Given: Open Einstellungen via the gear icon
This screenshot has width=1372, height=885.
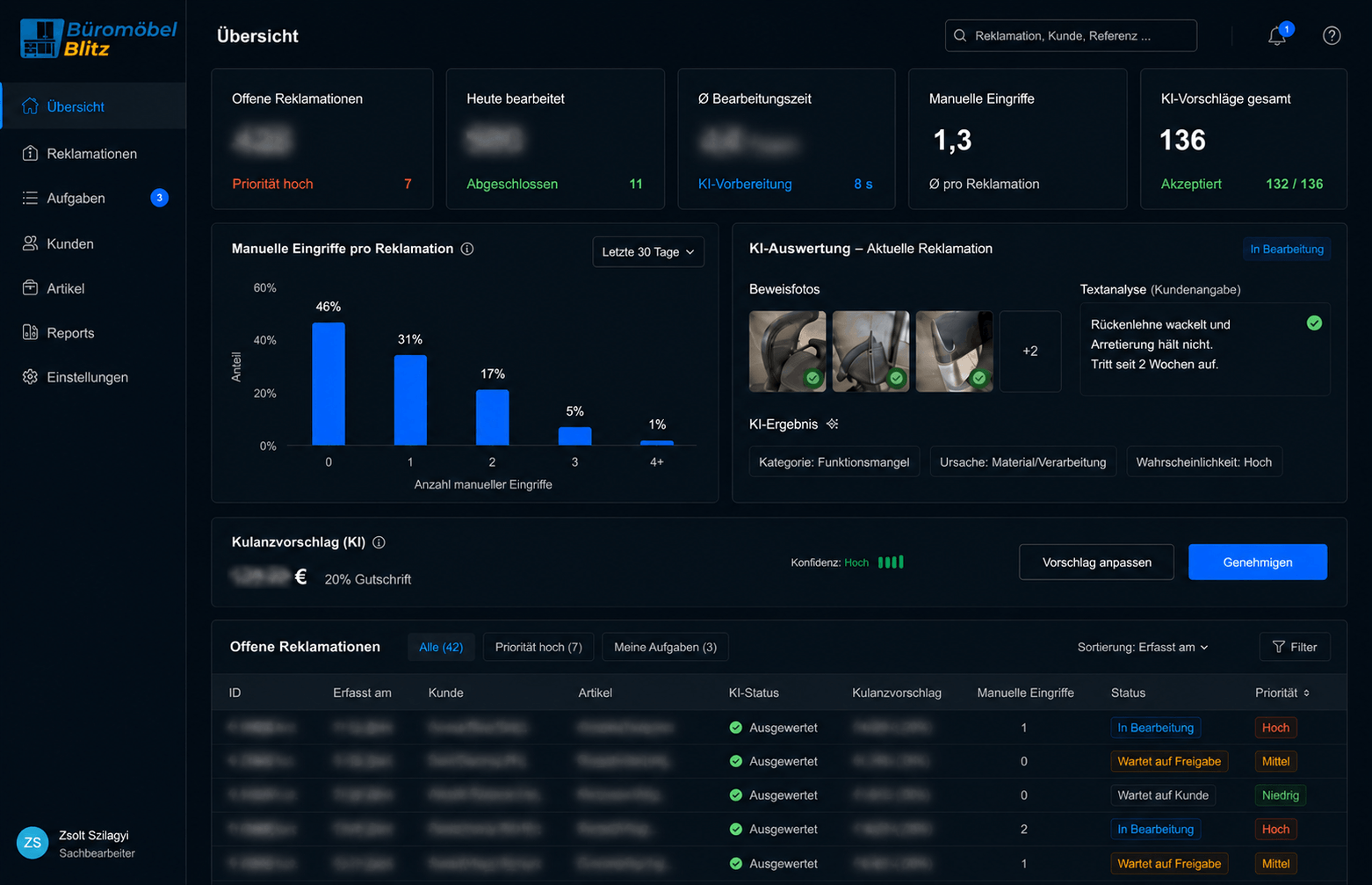Looking at the screenshot, I should pos(30,377).
